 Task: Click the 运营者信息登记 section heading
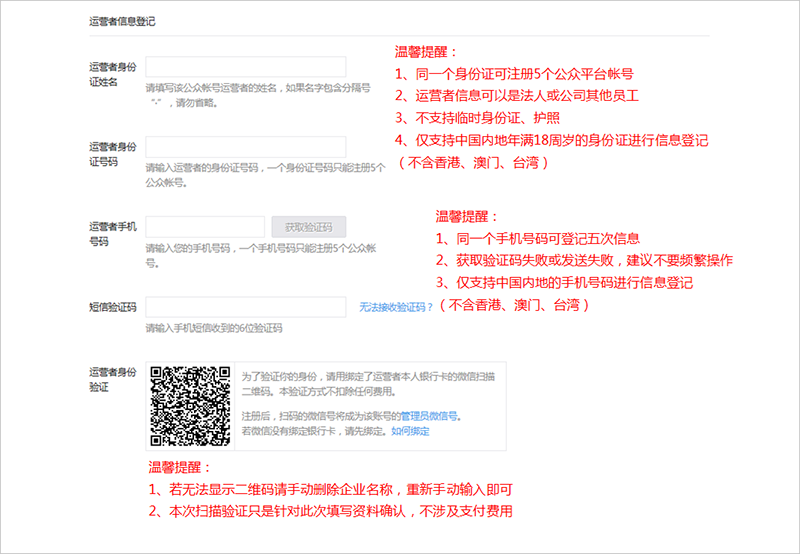click(122, 20)
